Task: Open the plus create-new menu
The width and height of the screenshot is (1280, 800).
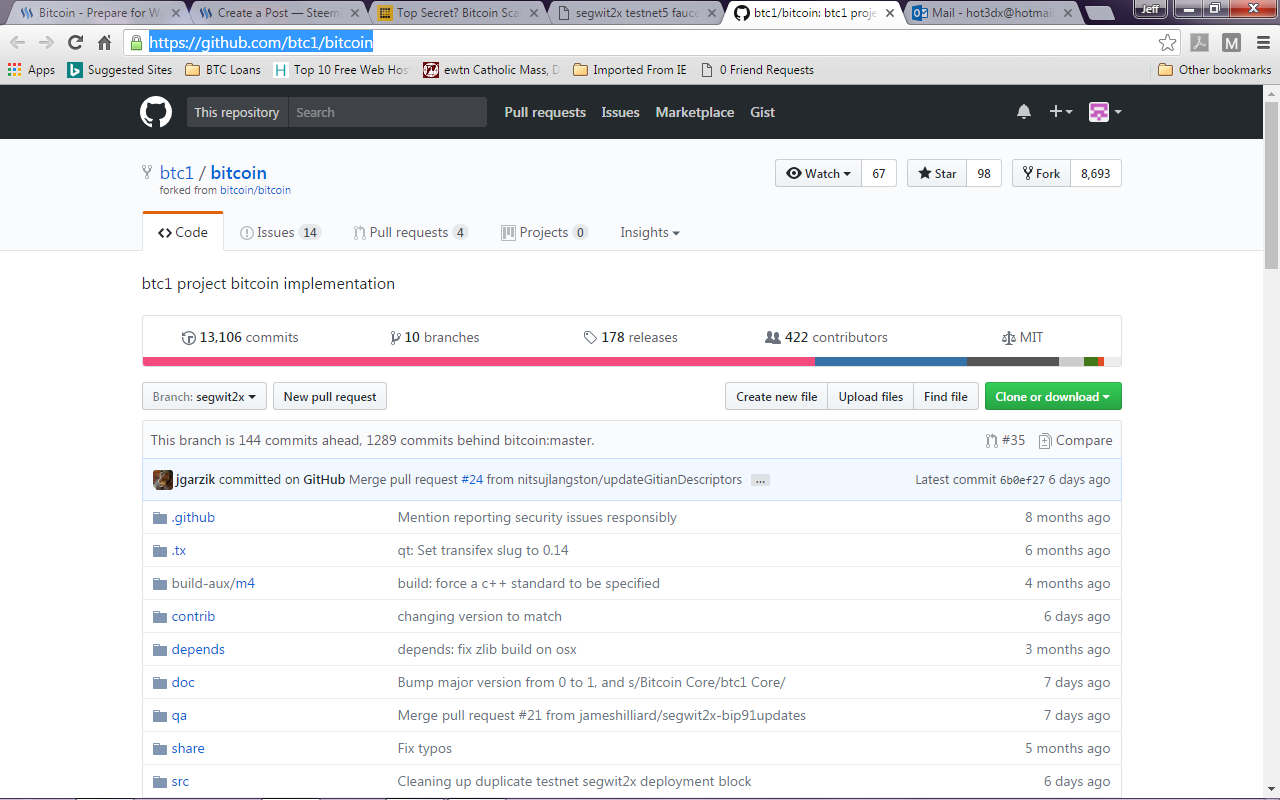Action: tap(1061, 112)
